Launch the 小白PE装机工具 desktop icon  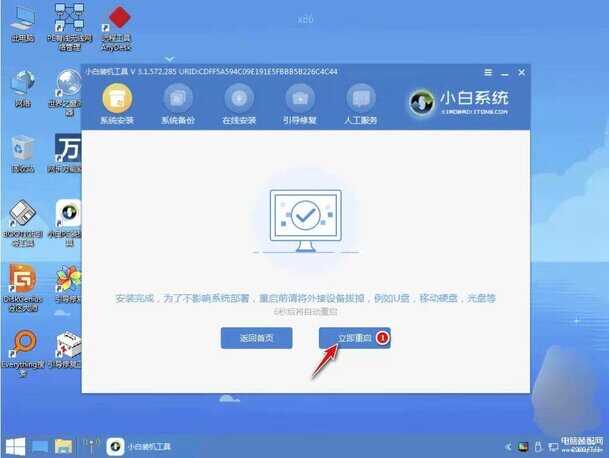(67, 223)
